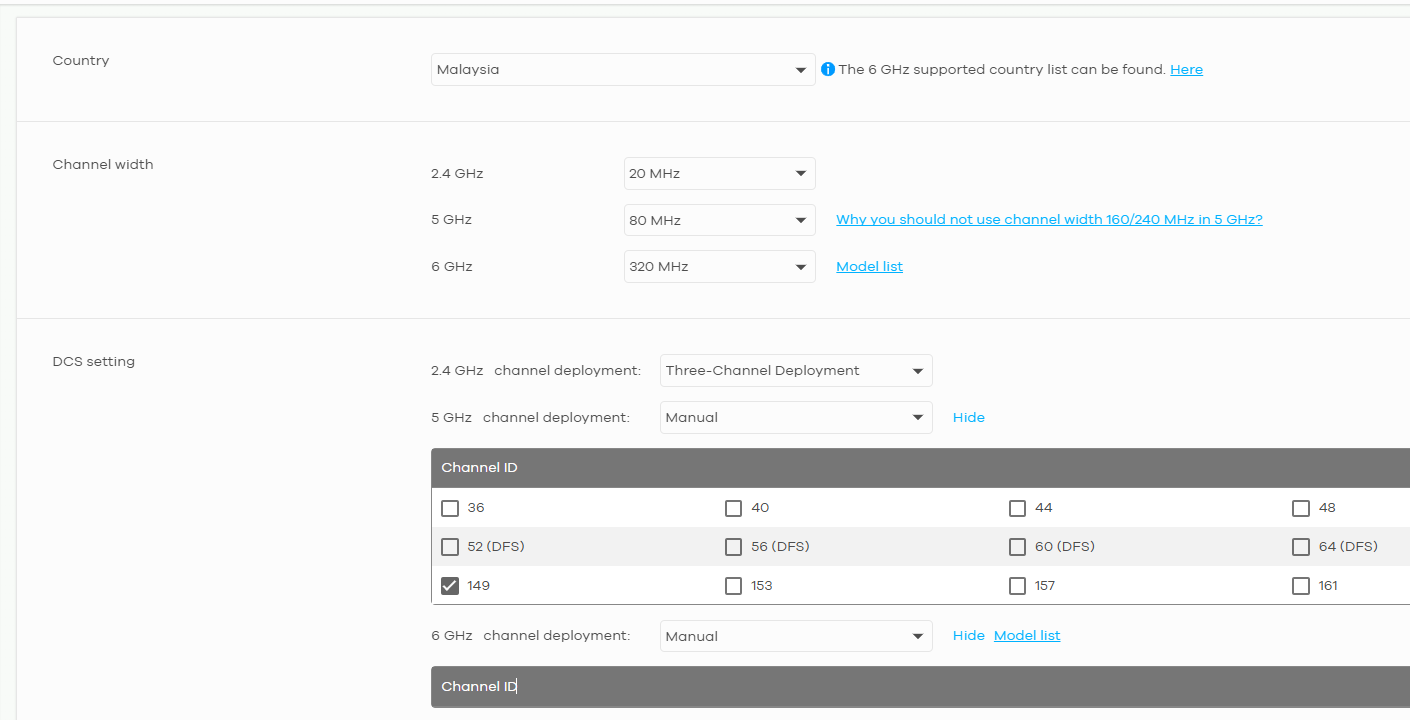The width and height of the screenshot is (1410, 720).
Task: Click '5 GHz channel deployment:' label
Action: coord(531,417)
